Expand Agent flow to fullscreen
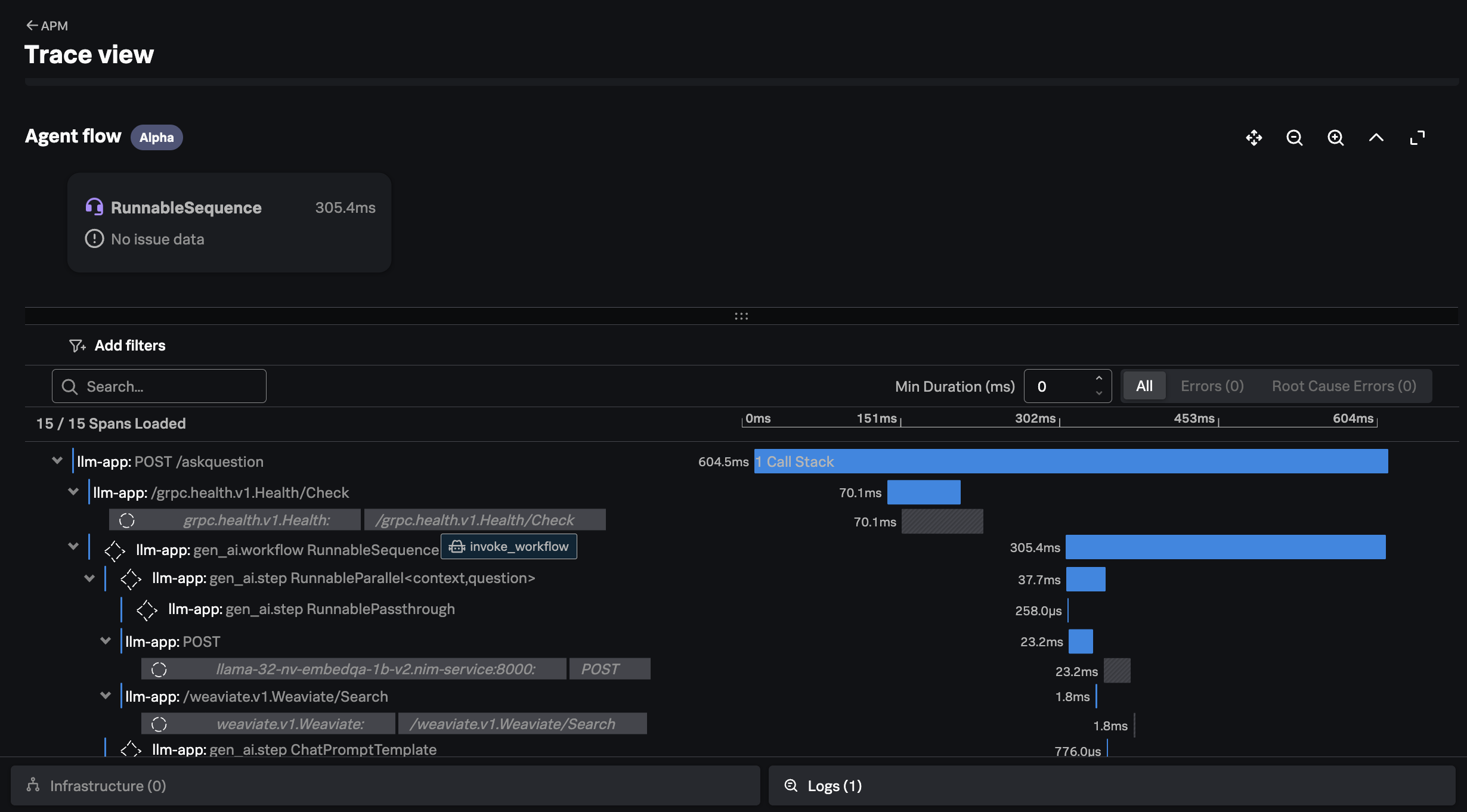The height and width of the screenshot is (812, 1467). coord(1417,138)
